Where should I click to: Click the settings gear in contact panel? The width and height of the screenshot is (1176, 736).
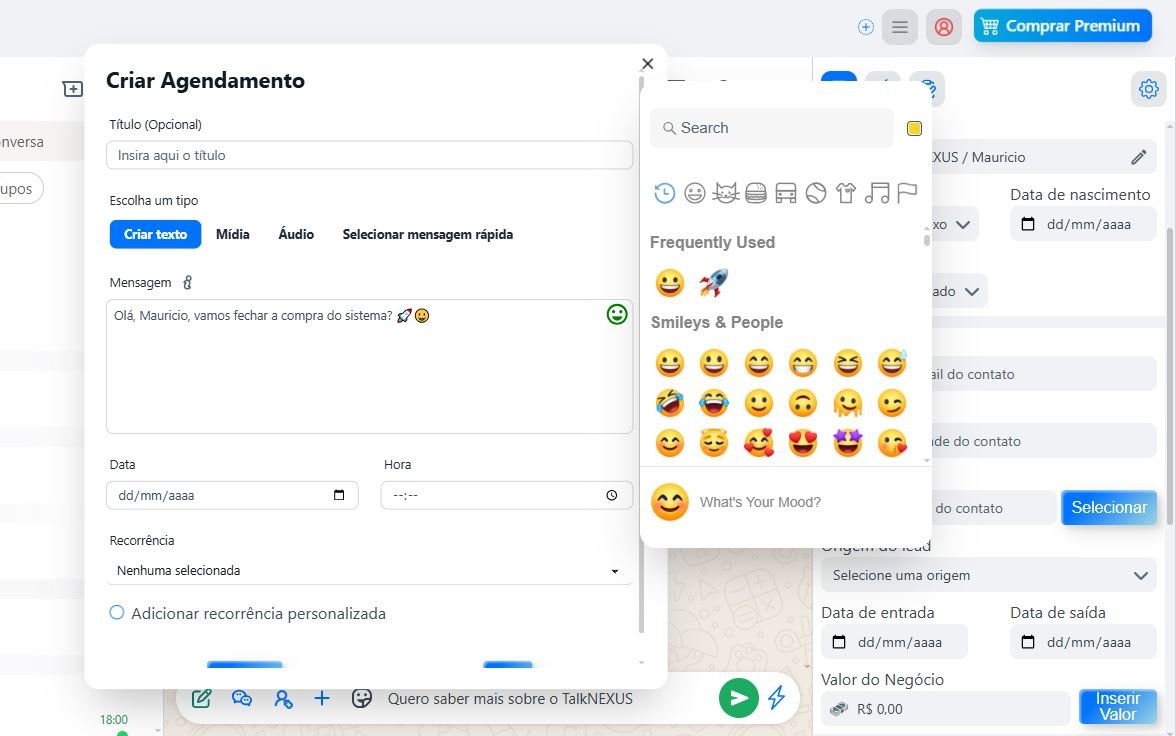coord(1148,89)
